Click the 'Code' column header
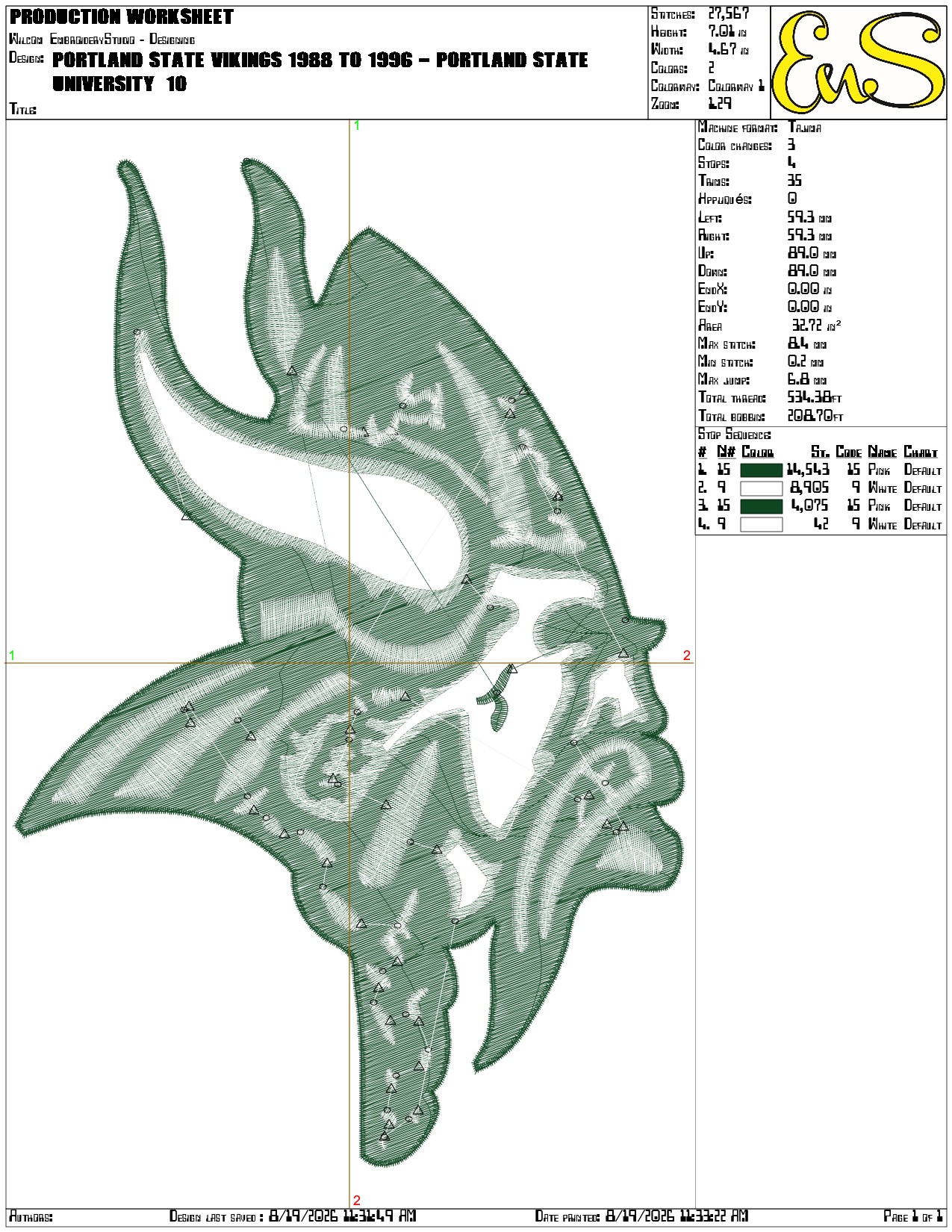Screen dimensions: 952x1232 (849, 452)
